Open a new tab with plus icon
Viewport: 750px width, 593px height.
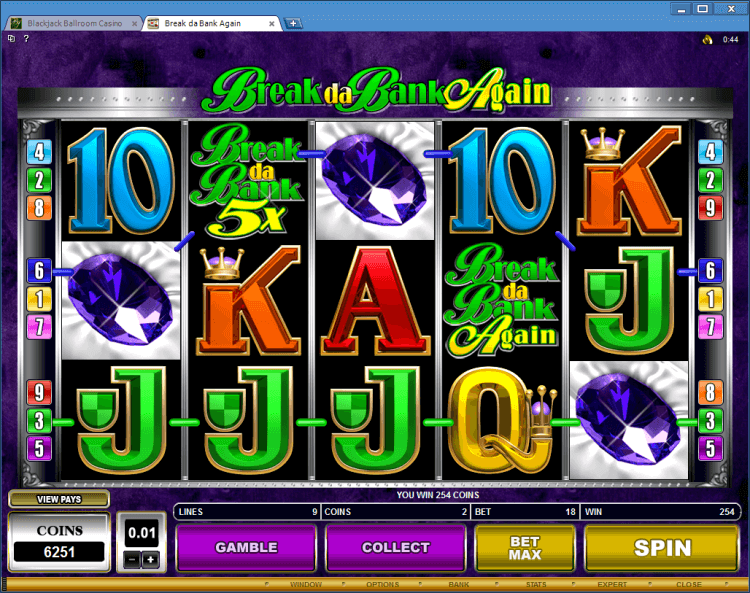[x=293, y=23]
